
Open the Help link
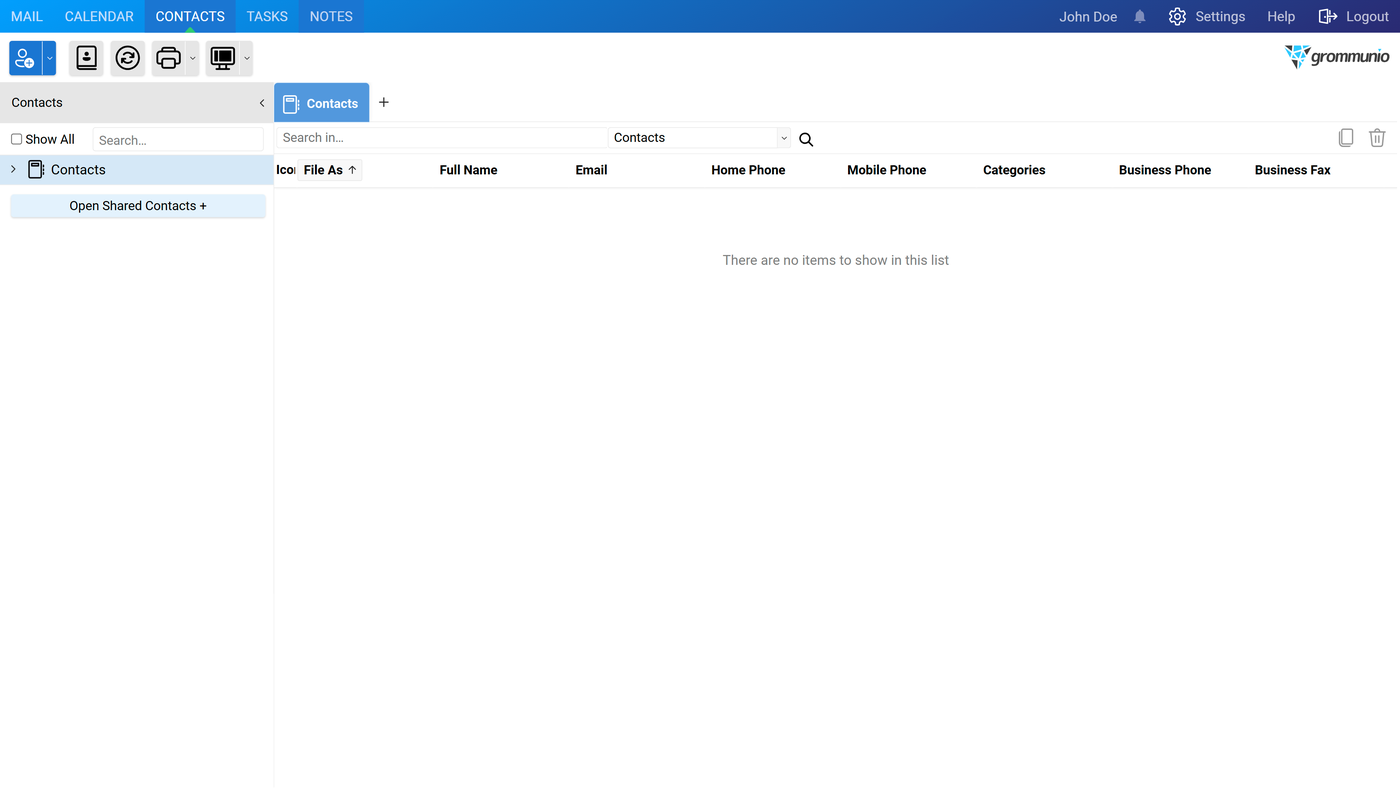(1281, 17)
